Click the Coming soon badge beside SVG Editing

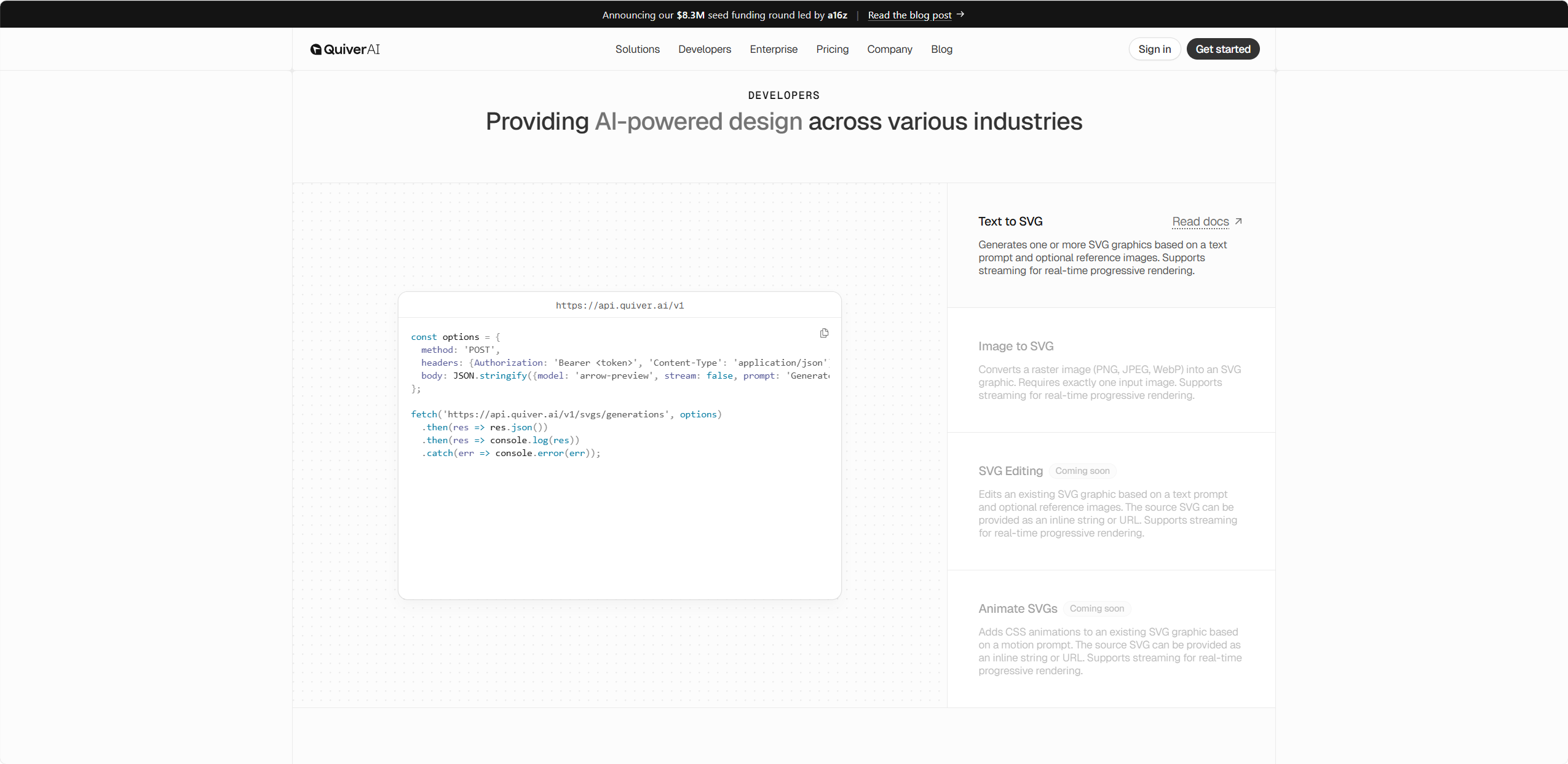(x=1082, y=471)
